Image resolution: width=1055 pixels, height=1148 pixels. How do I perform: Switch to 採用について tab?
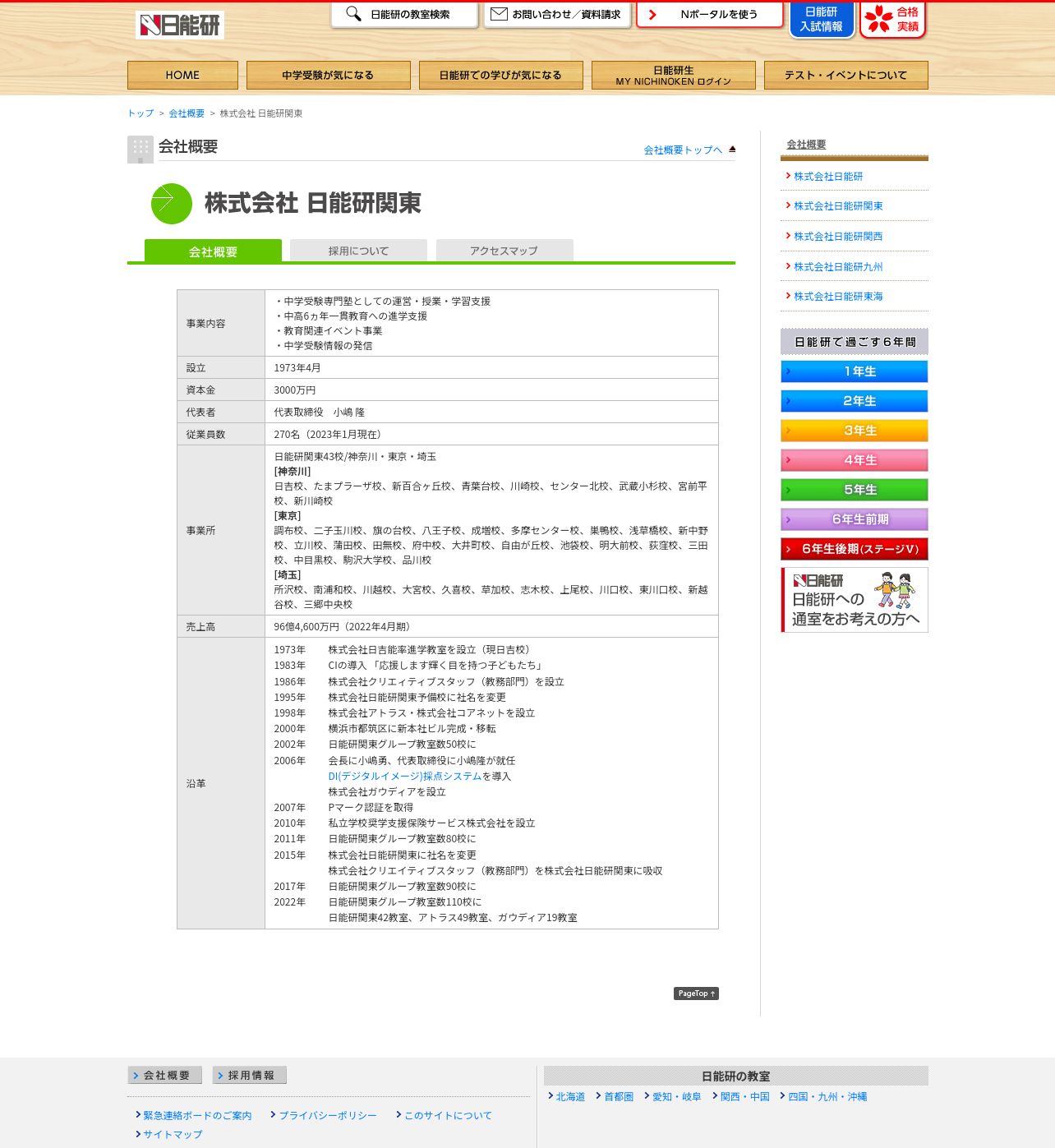pos(358,251)
